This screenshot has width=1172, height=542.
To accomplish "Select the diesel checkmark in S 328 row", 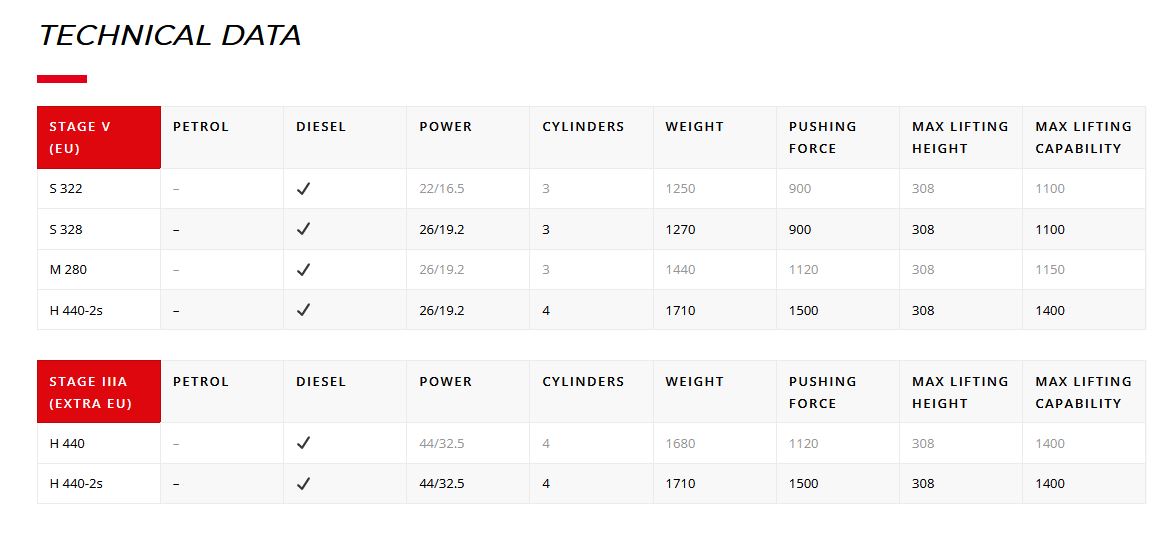I will click(x=304, y=229).
